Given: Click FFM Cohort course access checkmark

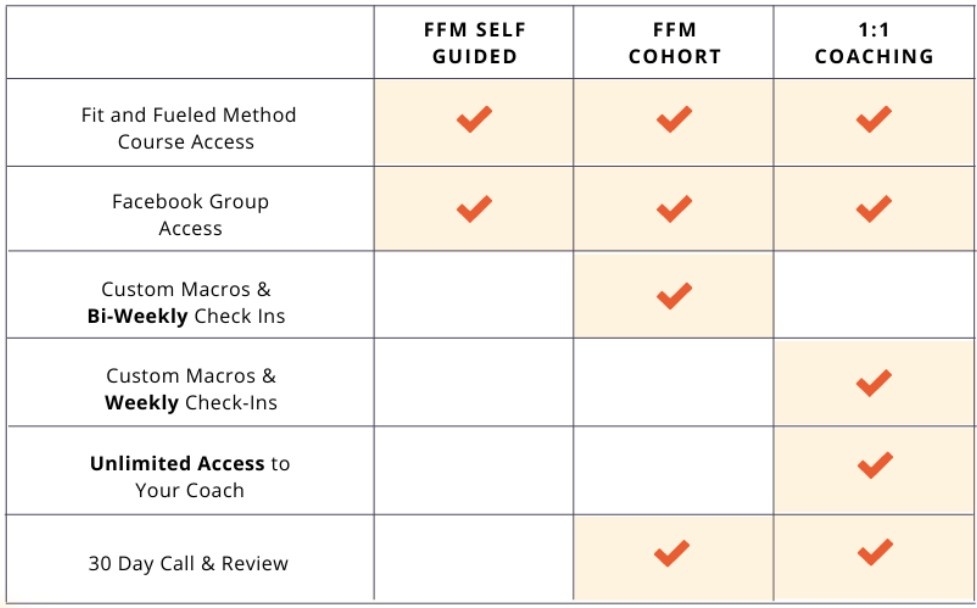Looking at the screenshot, I should pos(674,120).
